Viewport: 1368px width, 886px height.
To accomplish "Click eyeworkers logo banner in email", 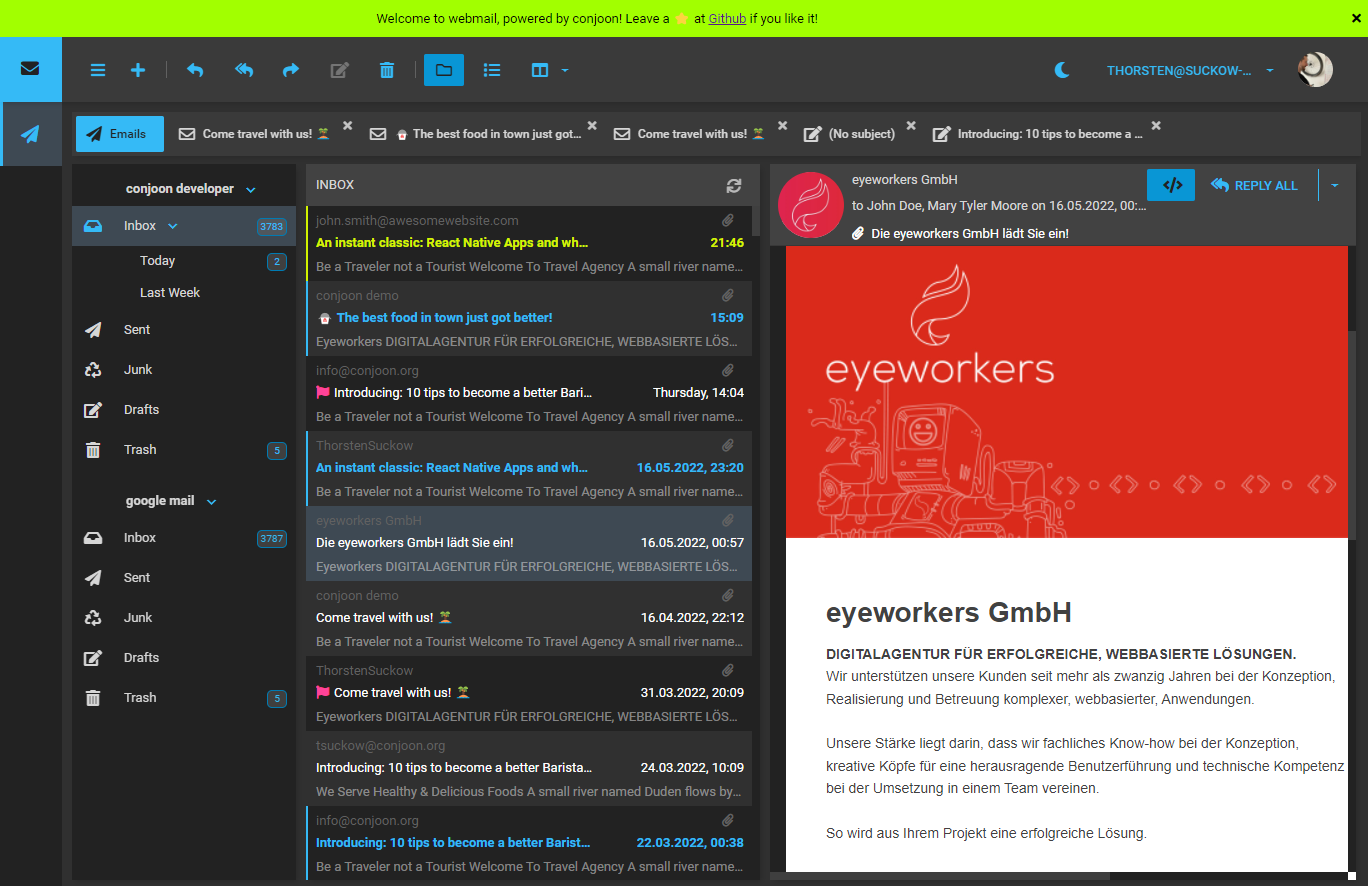I will (x=1067, y=392).
